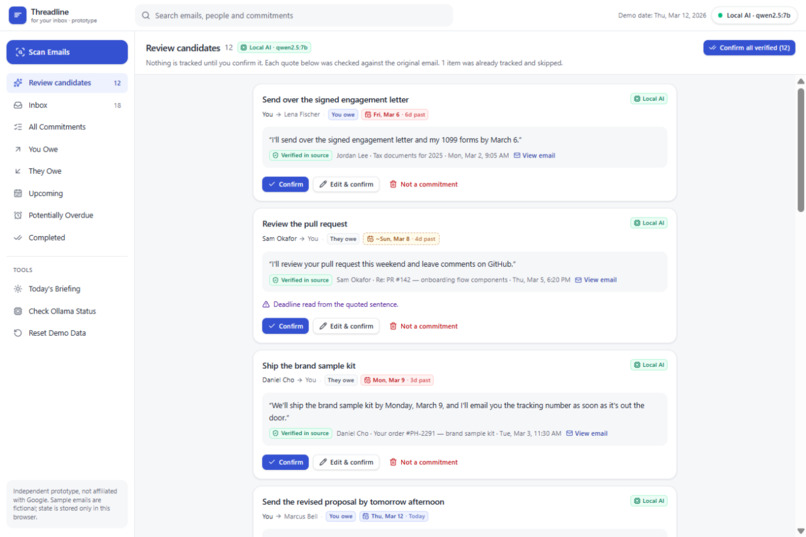Open the Upcoming view

pyautogui.click(x=67, y=193)
